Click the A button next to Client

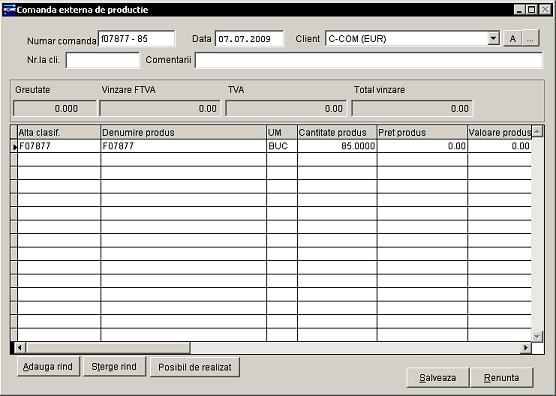tap(512, 38)
